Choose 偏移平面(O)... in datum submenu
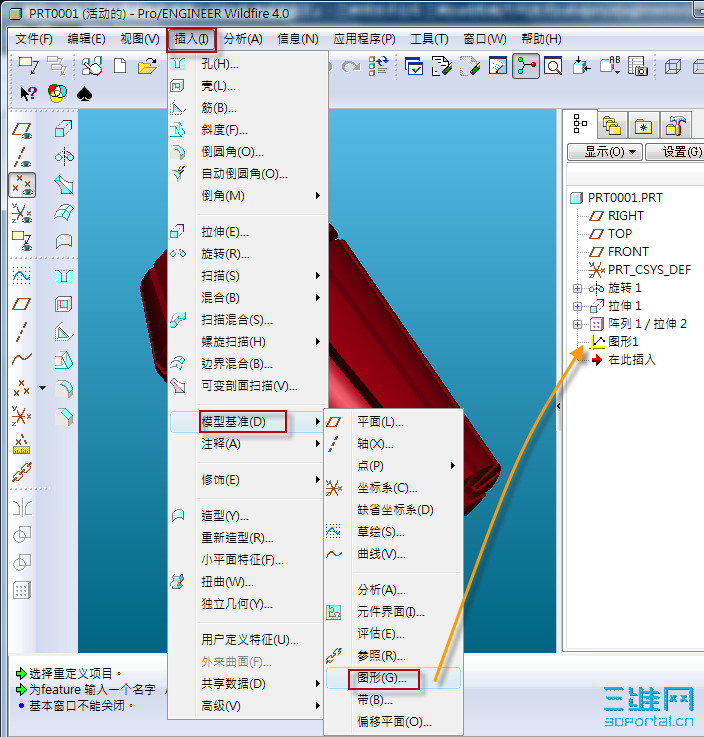The width and height of the screenshot is (704, 737). click(393, 721)
